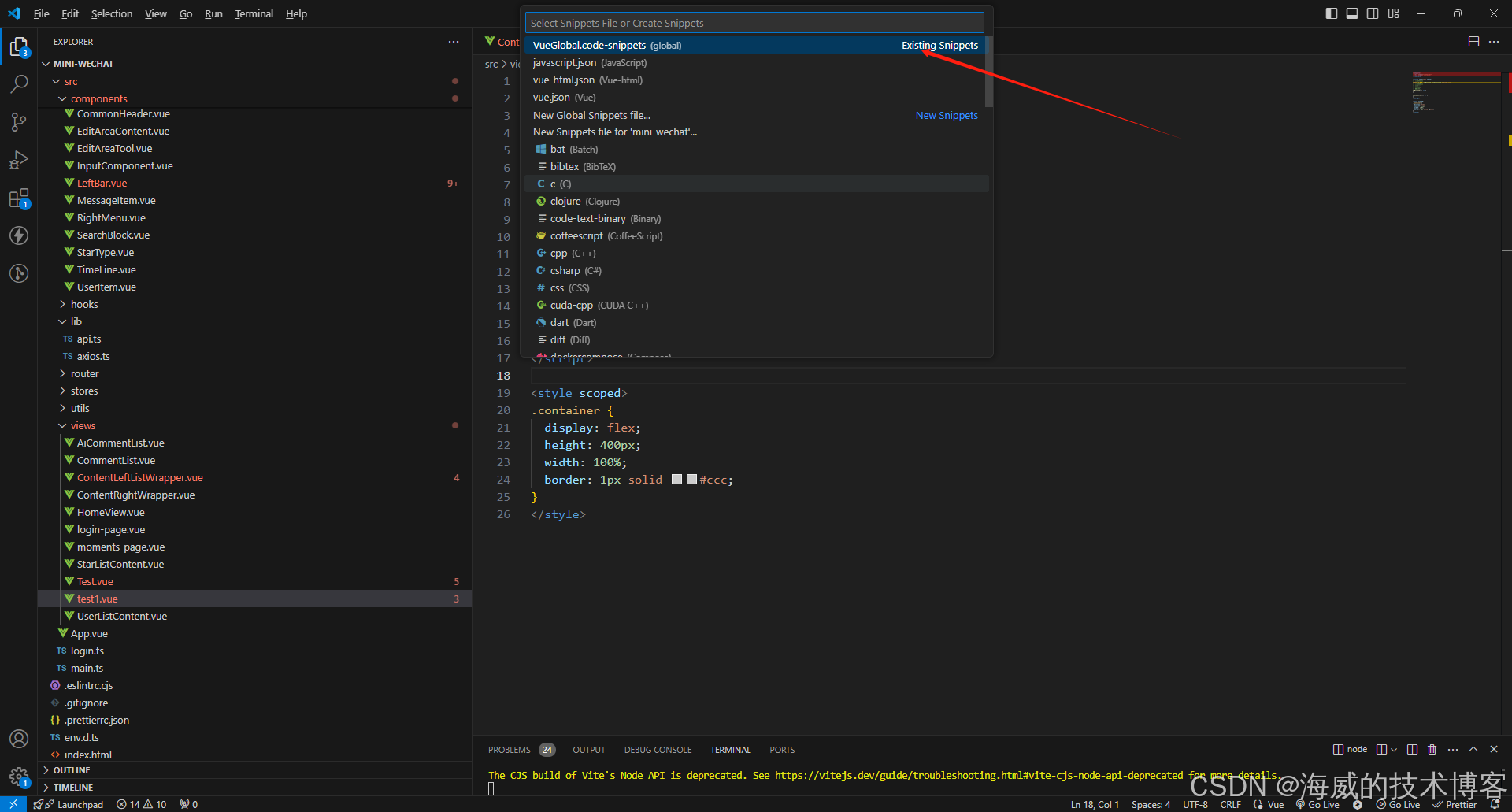The image size is (1512, 812).
Task: Switch to the OUTPUT tab
Action: point(589,750)
